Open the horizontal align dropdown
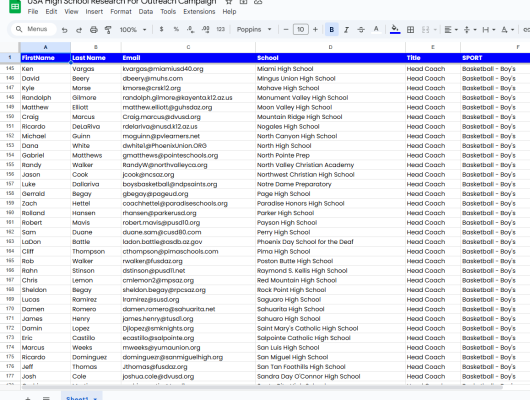This screenshot has width=530, height=400. (x=451, y=30)
